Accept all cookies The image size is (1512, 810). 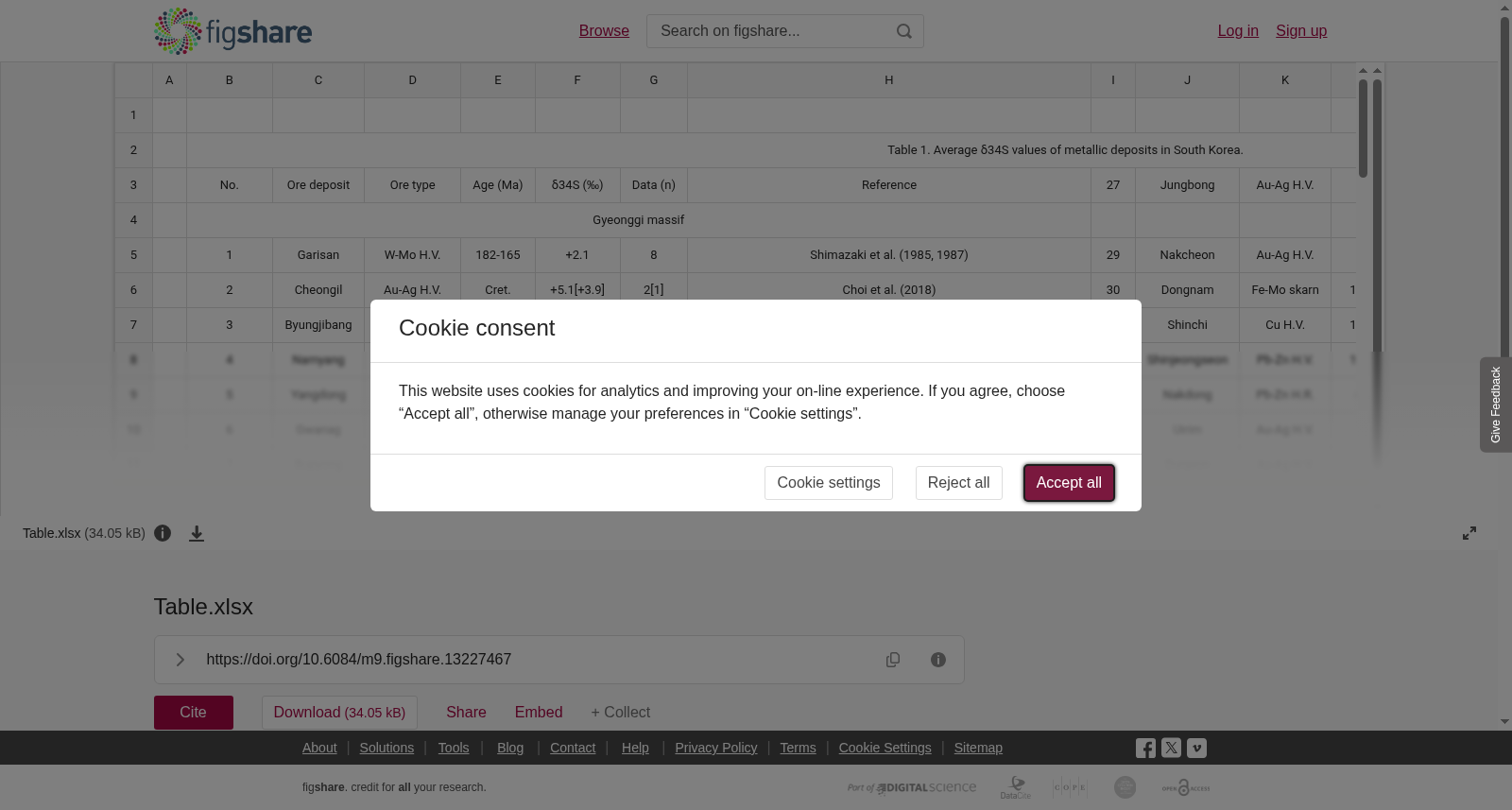[x=1069, y=483]
